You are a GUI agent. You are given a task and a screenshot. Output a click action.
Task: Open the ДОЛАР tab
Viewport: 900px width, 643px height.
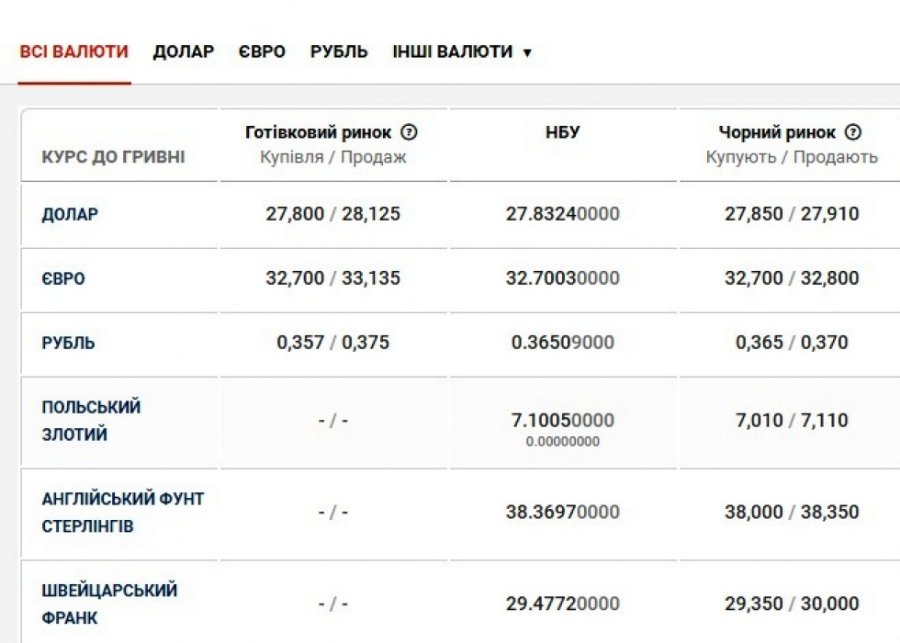pos(183,51)
